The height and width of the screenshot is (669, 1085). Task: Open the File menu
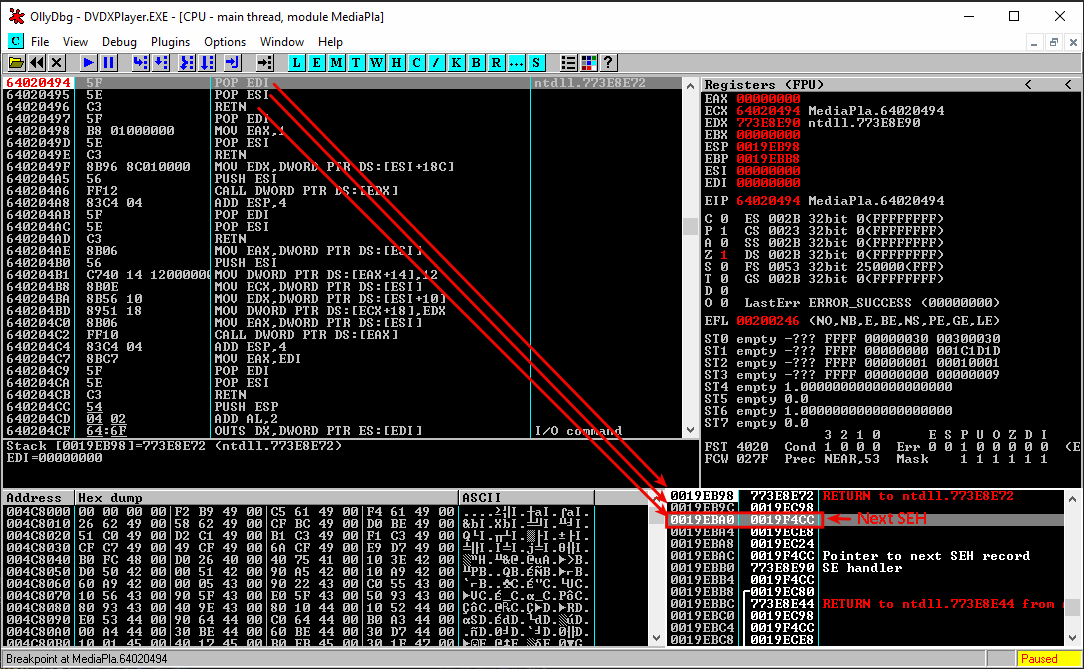point(40,42)
